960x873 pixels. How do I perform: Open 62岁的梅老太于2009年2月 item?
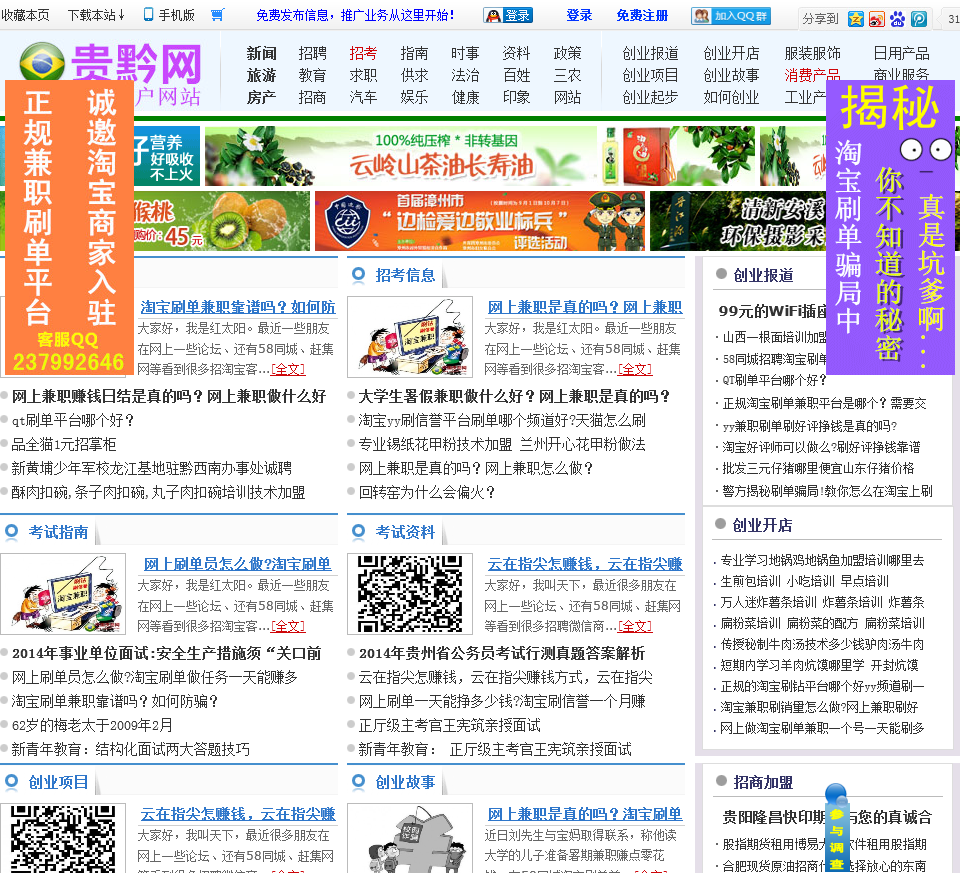(92, 725)
